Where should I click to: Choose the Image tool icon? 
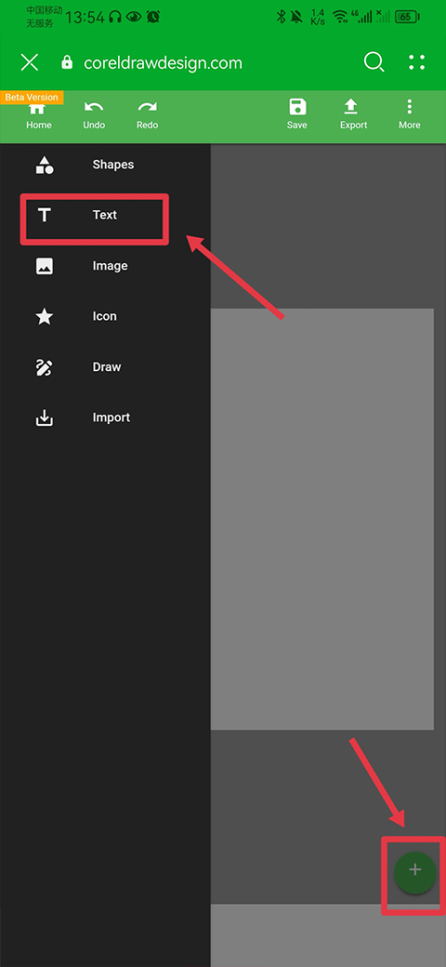pyautogui.click(x=44, y=266)
